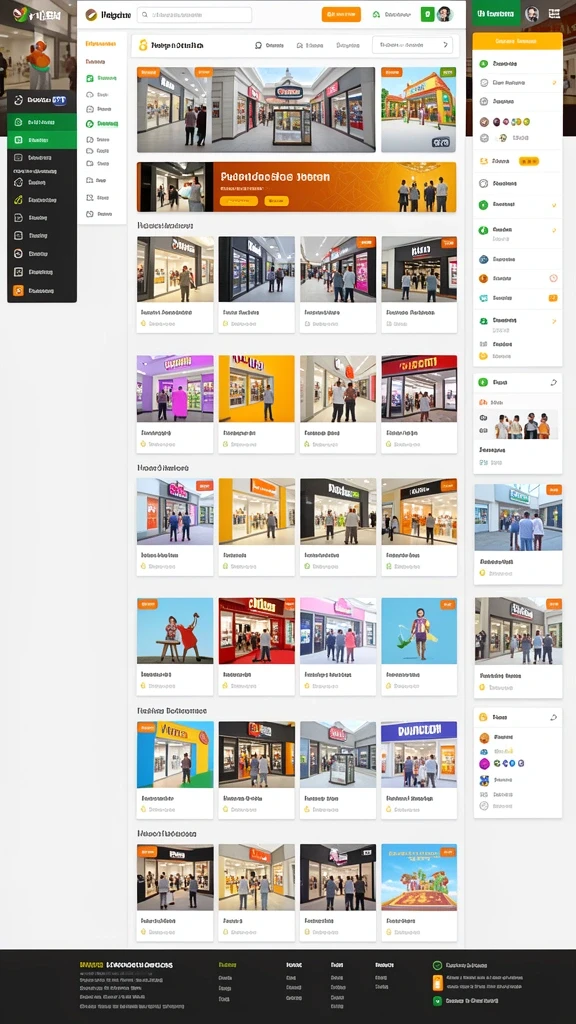Click the yellow header tab of right panel
Image resolution: width=576 pixels, height=1024 pixels.
pyautogui.click(x=517, y=41)
